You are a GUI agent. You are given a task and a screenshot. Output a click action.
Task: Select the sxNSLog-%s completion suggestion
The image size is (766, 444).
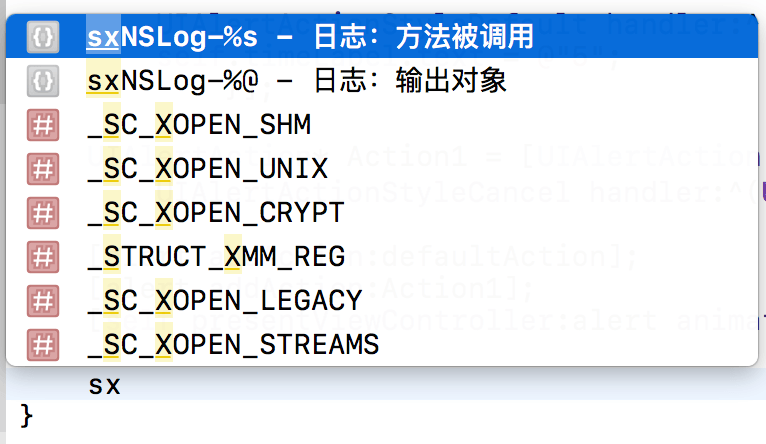[x=382, y=37]
